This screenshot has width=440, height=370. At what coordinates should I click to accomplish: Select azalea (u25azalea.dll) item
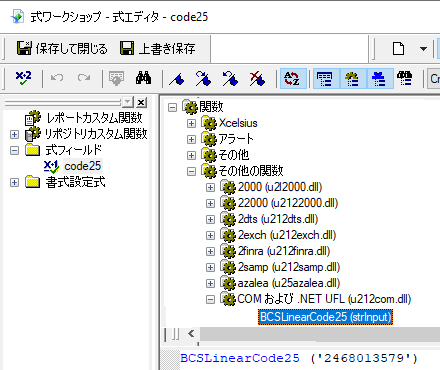click(289, 283)
